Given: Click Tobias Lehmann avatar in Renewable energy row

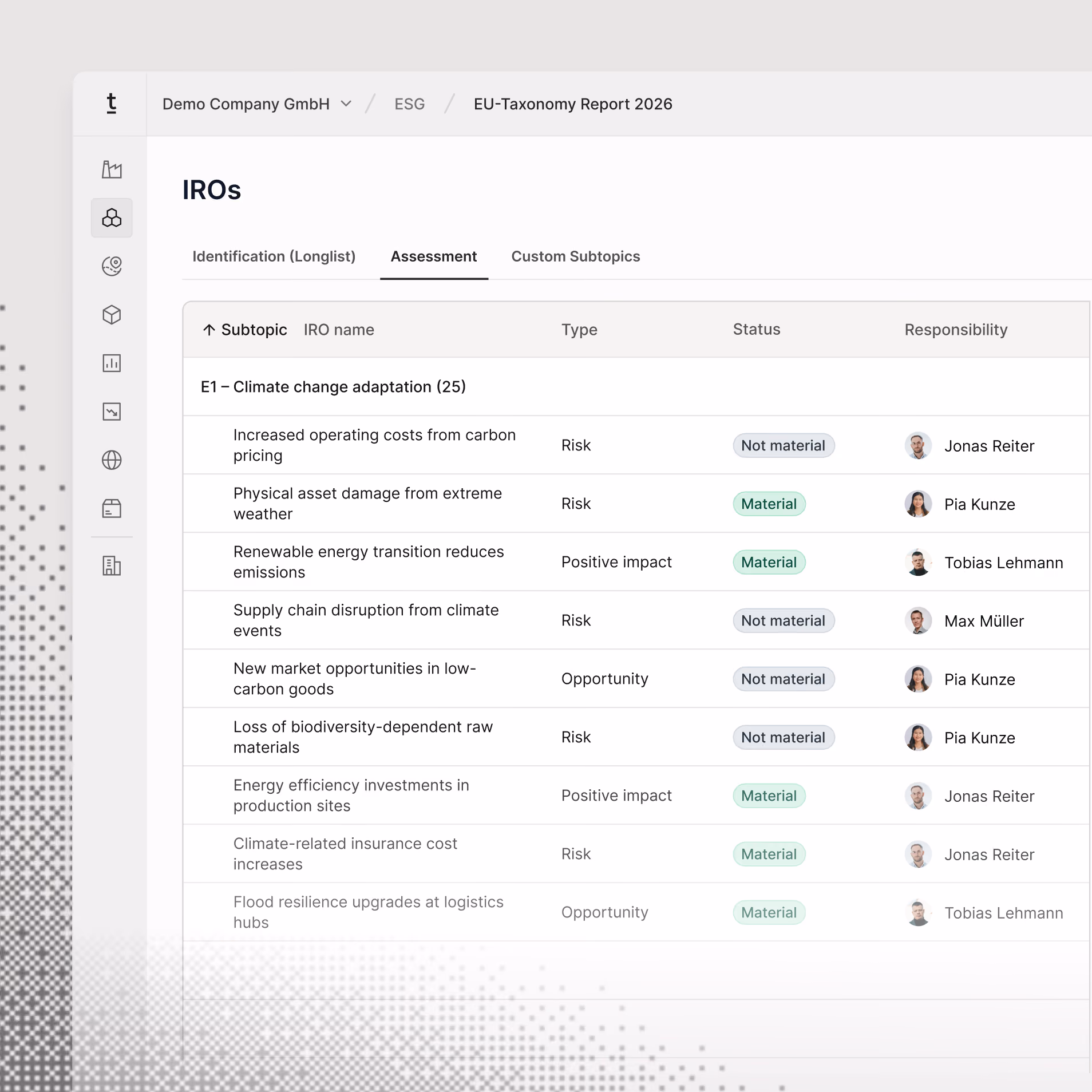Looking at the screenshot, I should [918, 563].
